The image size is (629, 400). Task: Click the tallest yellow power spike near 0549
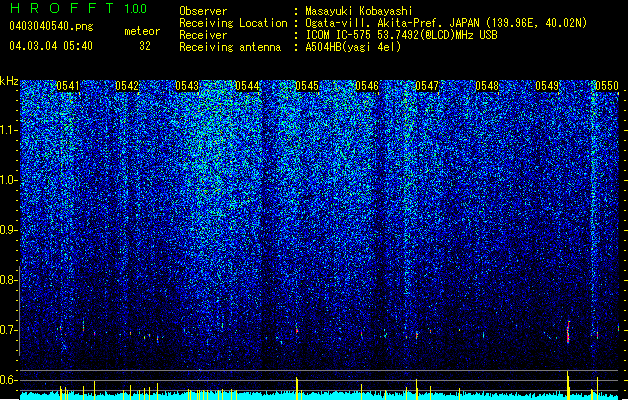[568, 385]
